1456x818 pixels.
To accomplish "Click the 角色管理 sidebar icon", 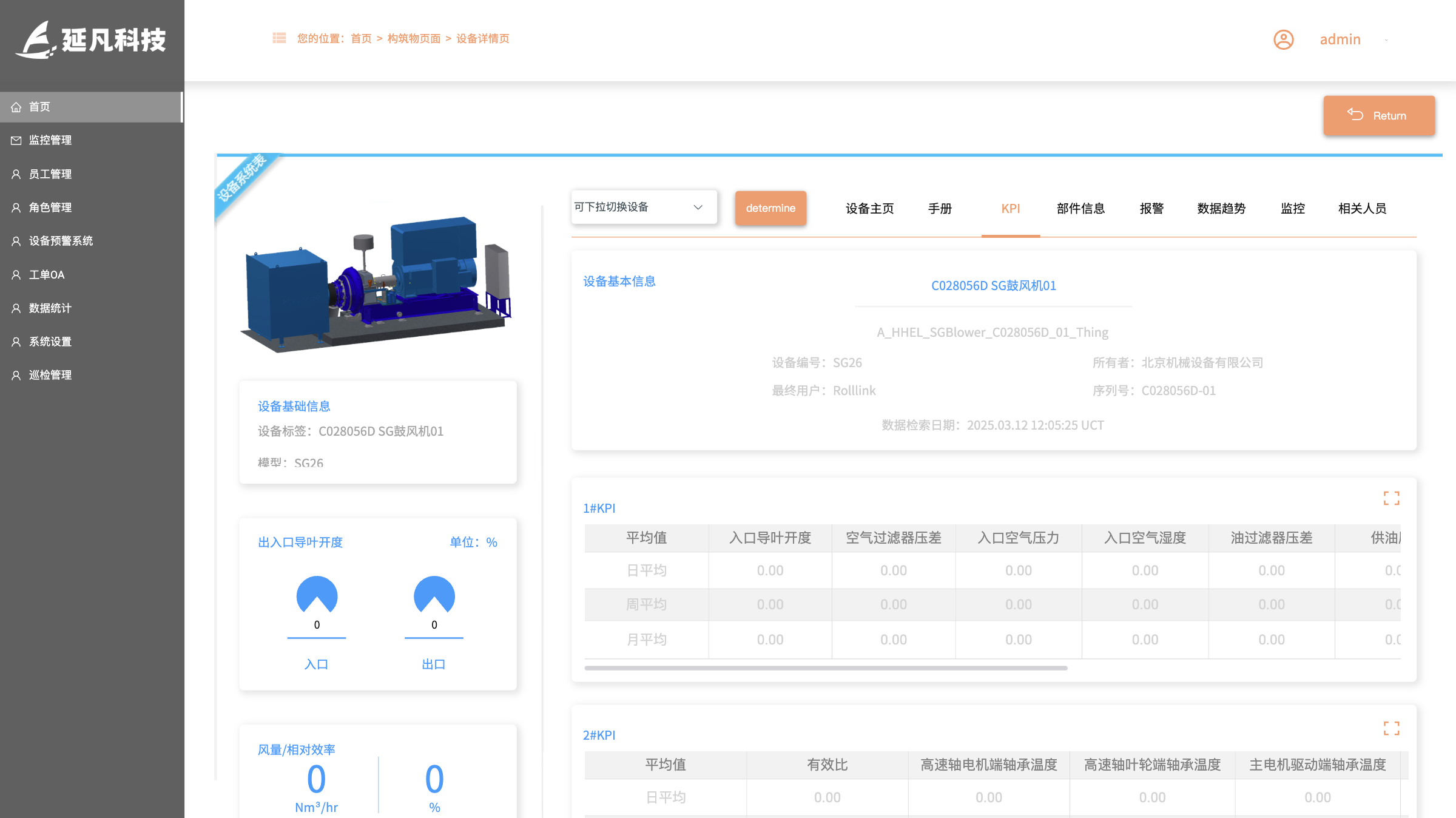I will [16, 207].
